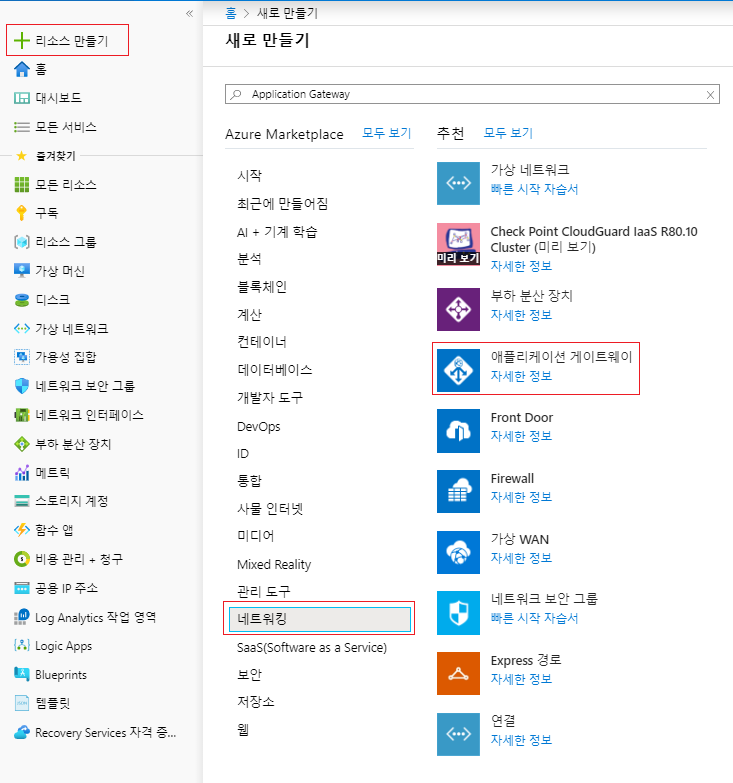This screenshot has height=783, width=733.
Task: Select the Mixed Reality category
Action: (274, 564)
